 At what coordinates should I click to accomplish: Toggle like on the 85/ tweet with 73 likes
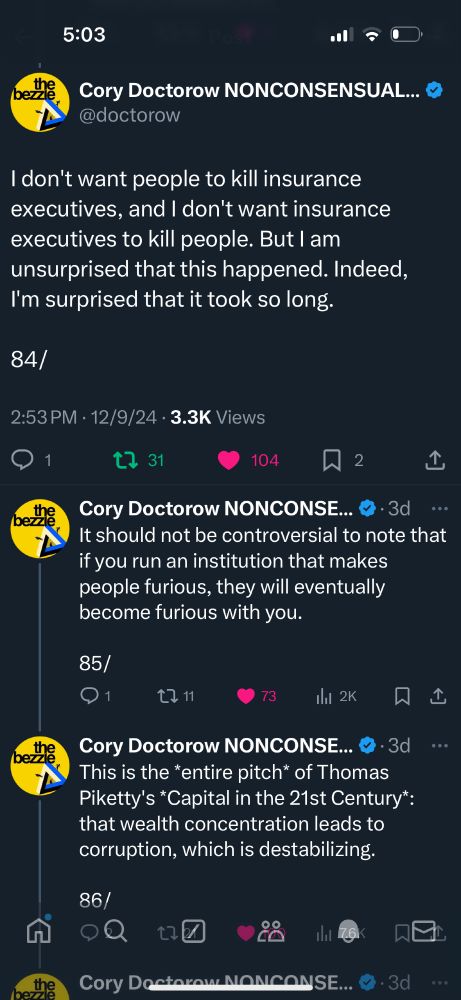pos(245,696)
